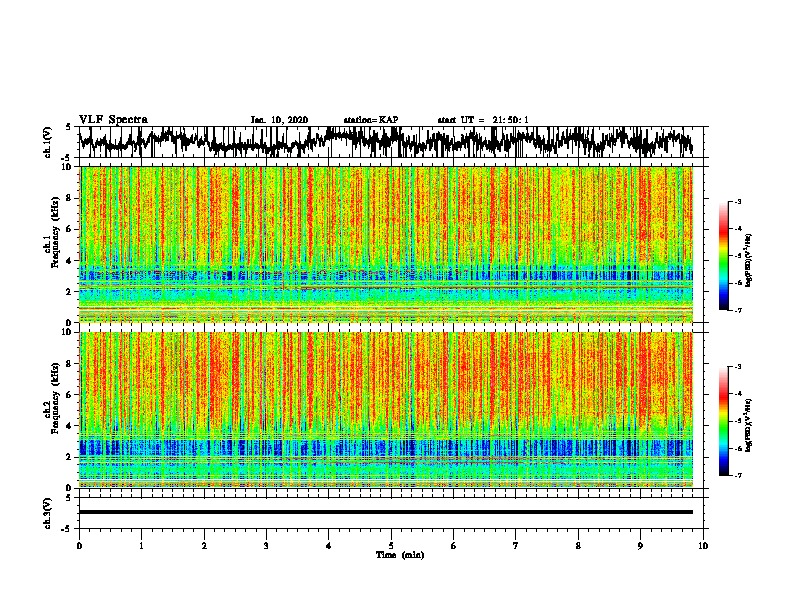The width and height of the screenshot is (792, 612).
Task: Click the ch.2 spectrogram color scale bar
Action: coord(723,421)
